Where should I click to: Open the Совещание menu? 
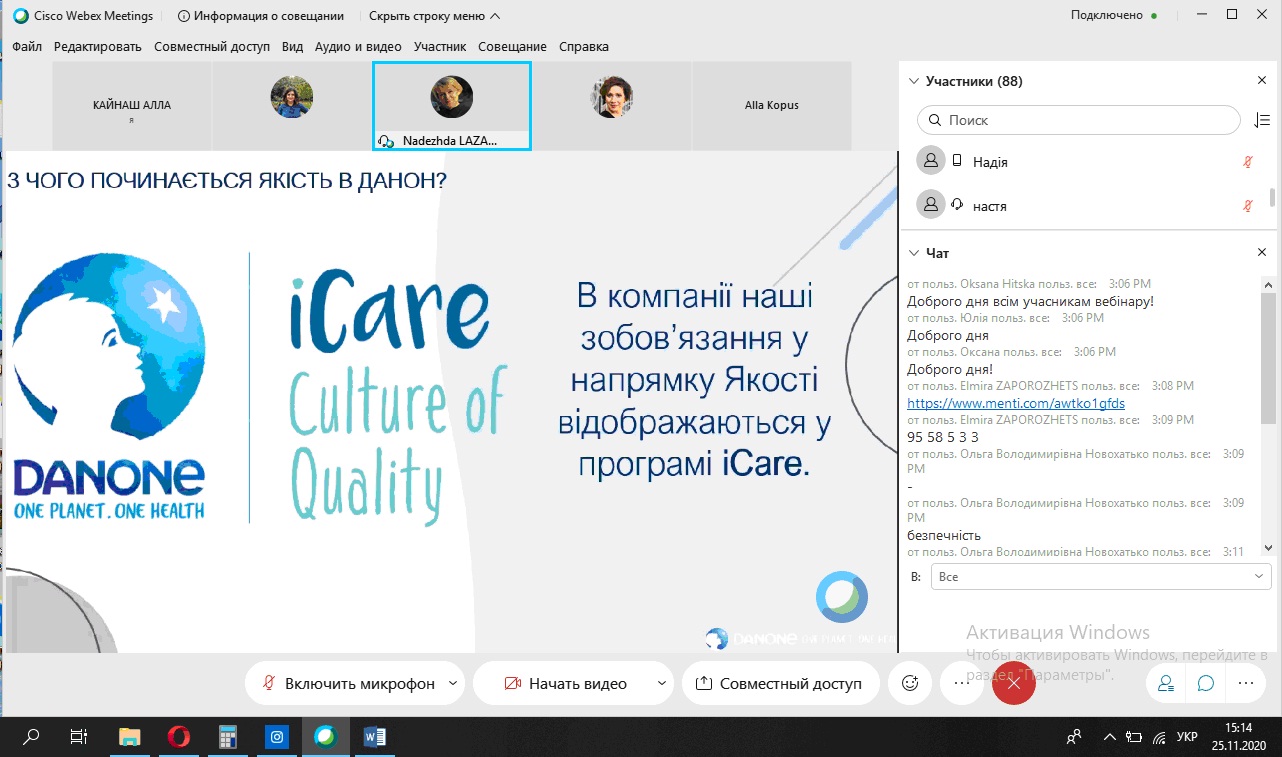[x=512, y=46]
